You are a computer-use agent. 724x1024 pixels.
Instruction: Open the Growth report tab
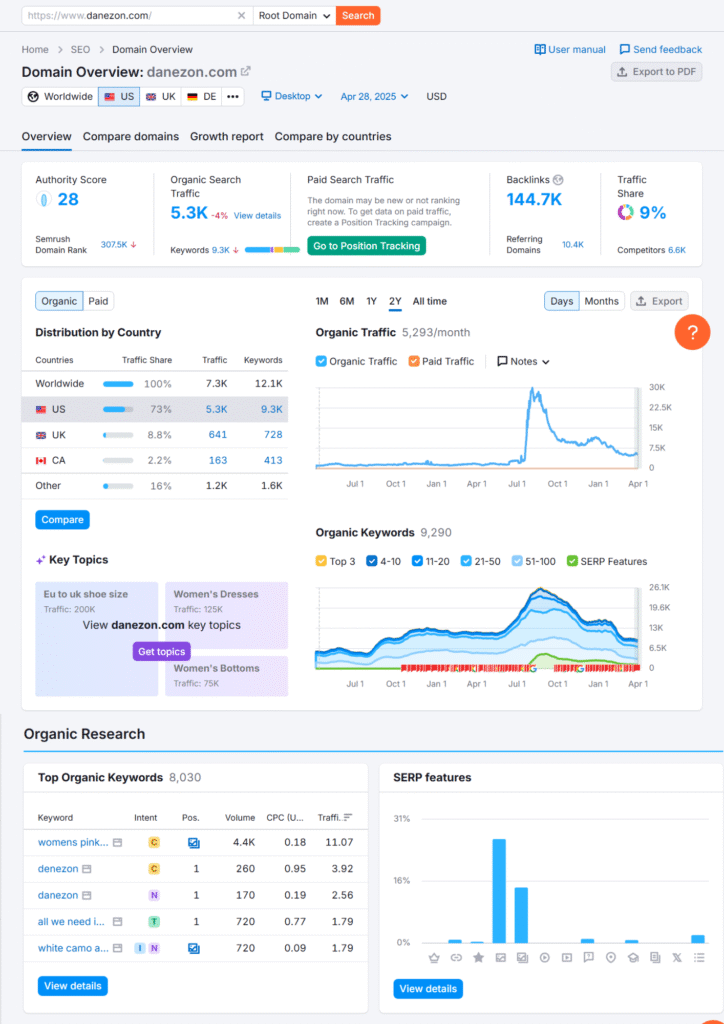point(227,136)
